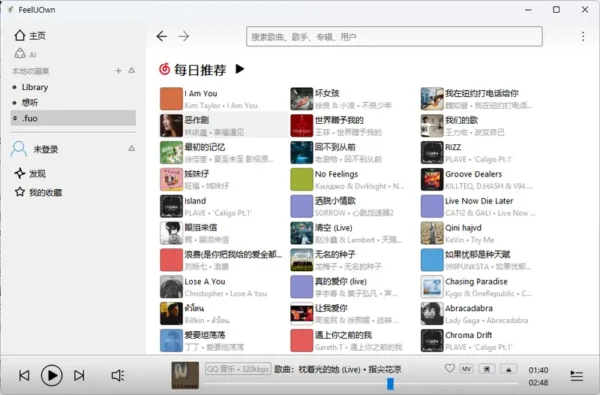The height and width of the screenshot is (395, 600).
Task: Open the MV for current song
Action: [x=466, y=369]
